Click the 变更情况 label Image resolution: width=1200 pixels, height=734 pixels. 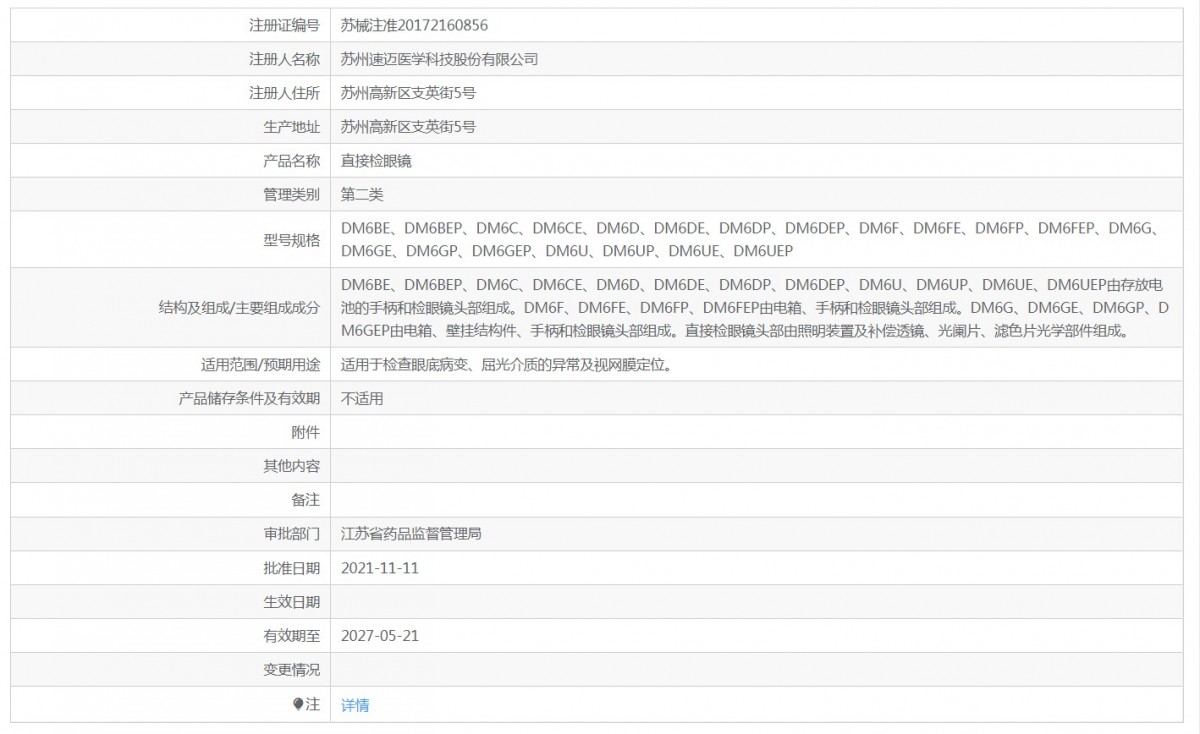point(291,670)
